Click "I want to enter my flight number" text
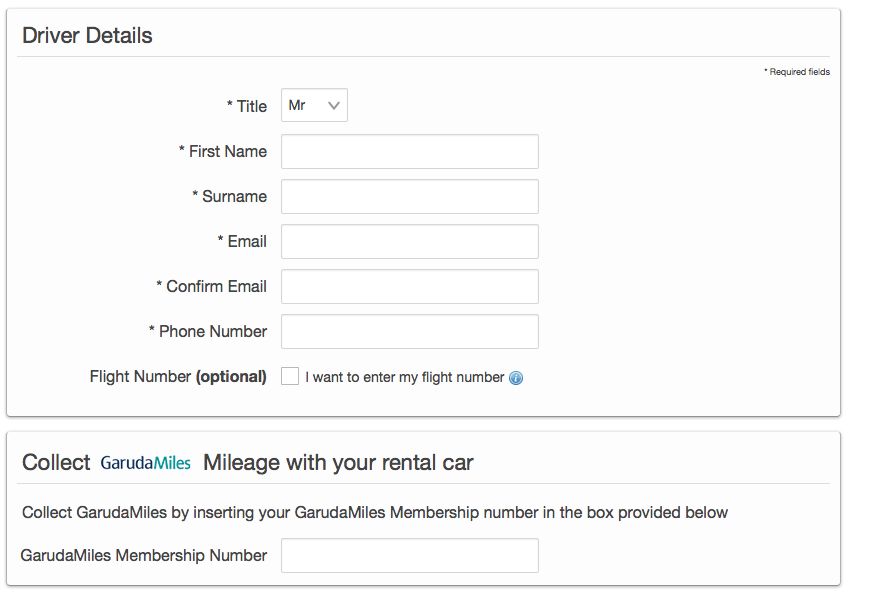Screen dimensions: 878x601 (404, 377)
